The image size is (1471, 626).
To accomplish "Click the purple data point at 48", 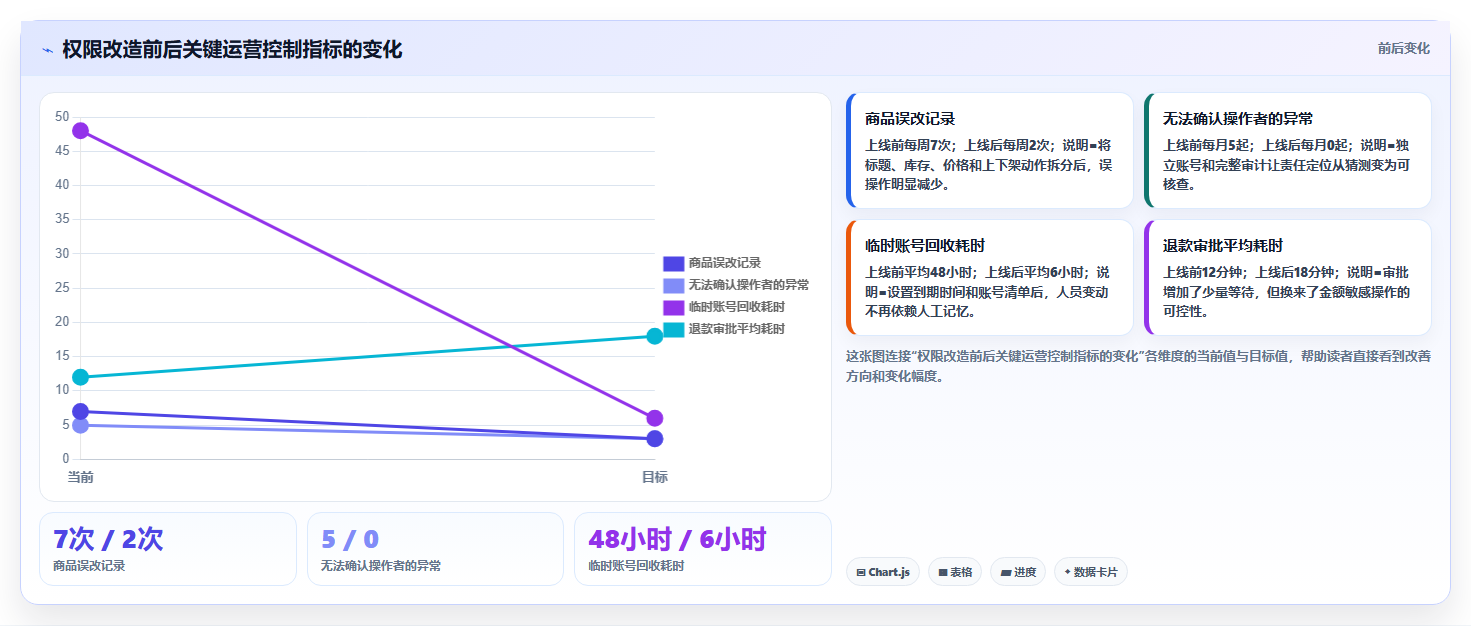I will (81, 131).
